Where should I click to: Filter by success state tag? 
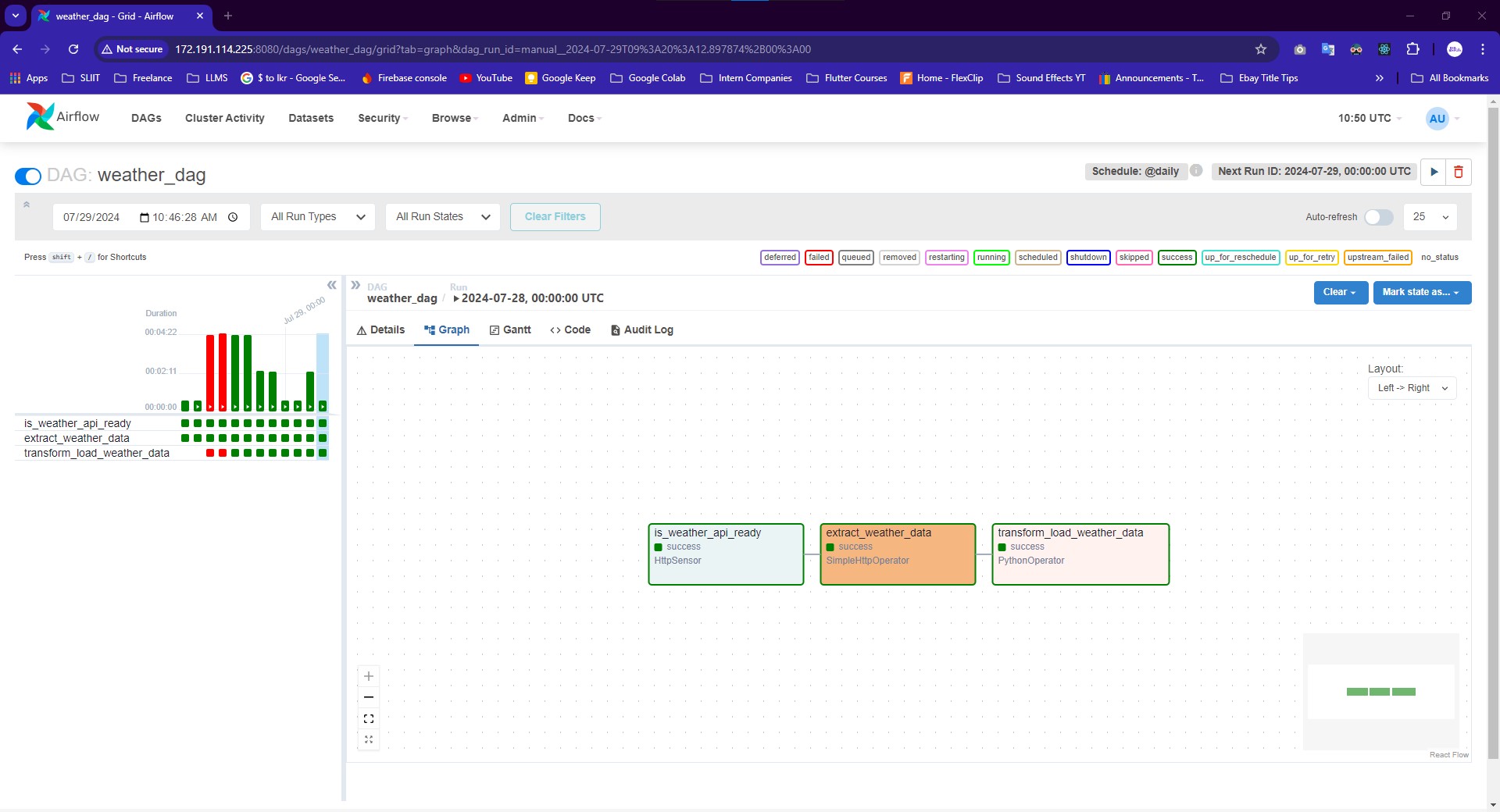(1177, 257)
